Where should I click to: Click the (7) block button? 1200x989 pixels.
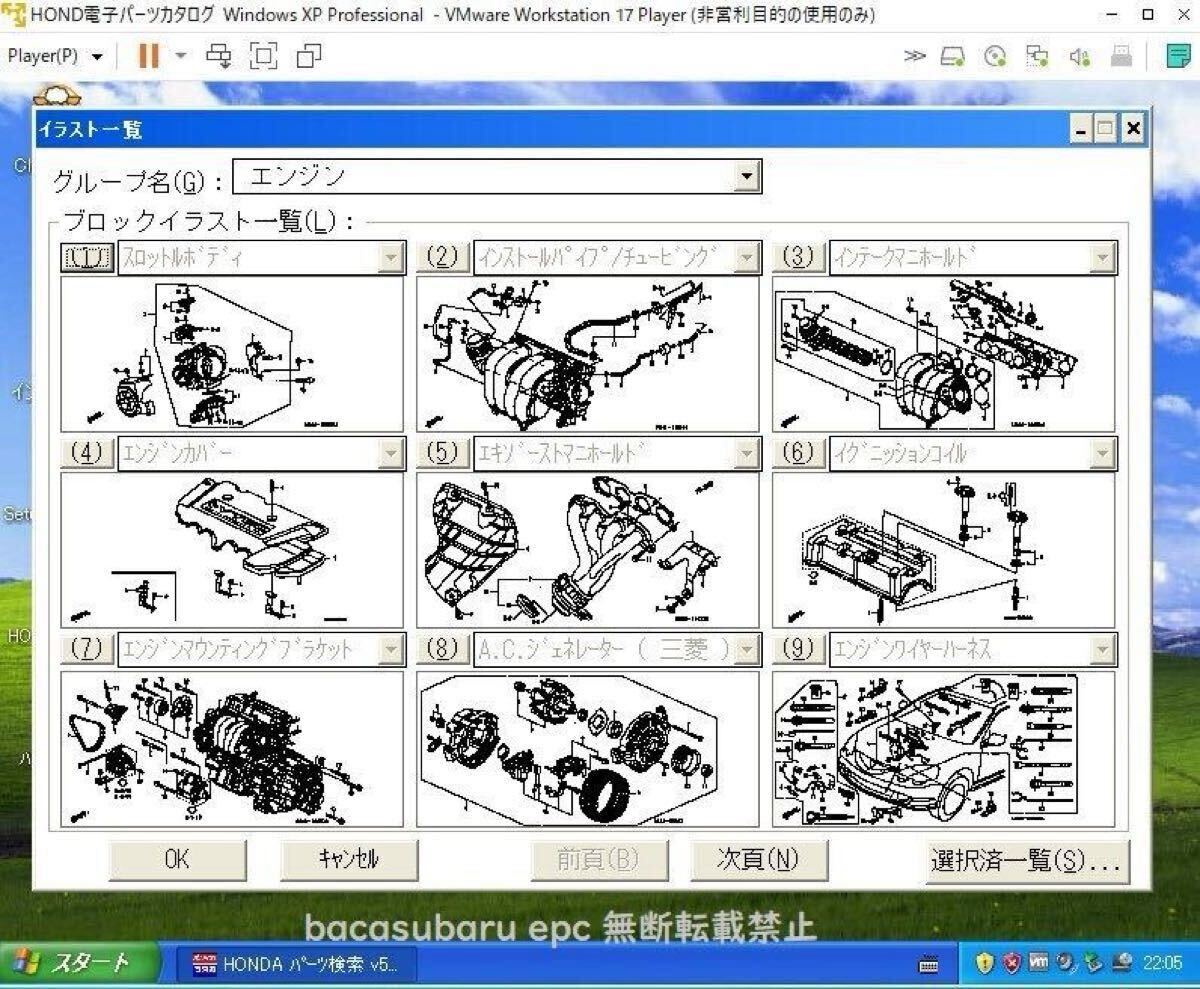[87, 650]
